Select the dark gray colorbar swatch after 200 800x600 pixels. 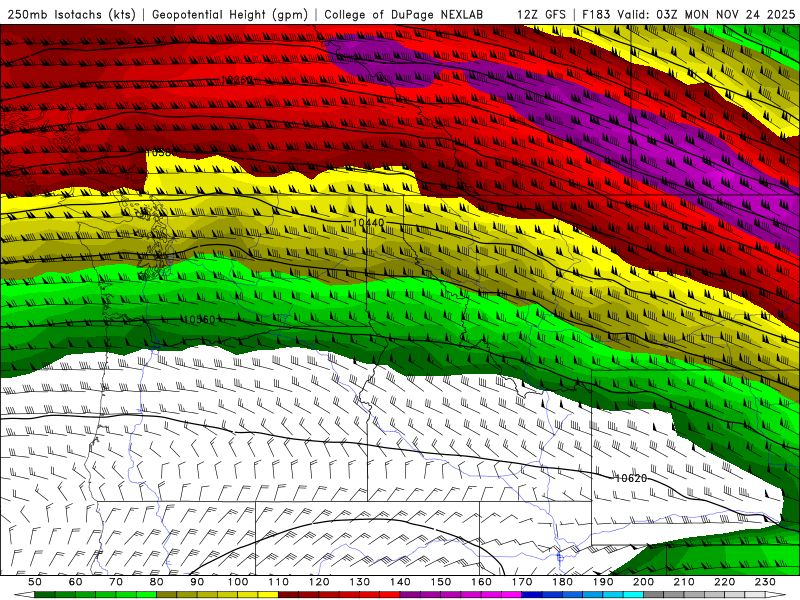tap(654, 595)
